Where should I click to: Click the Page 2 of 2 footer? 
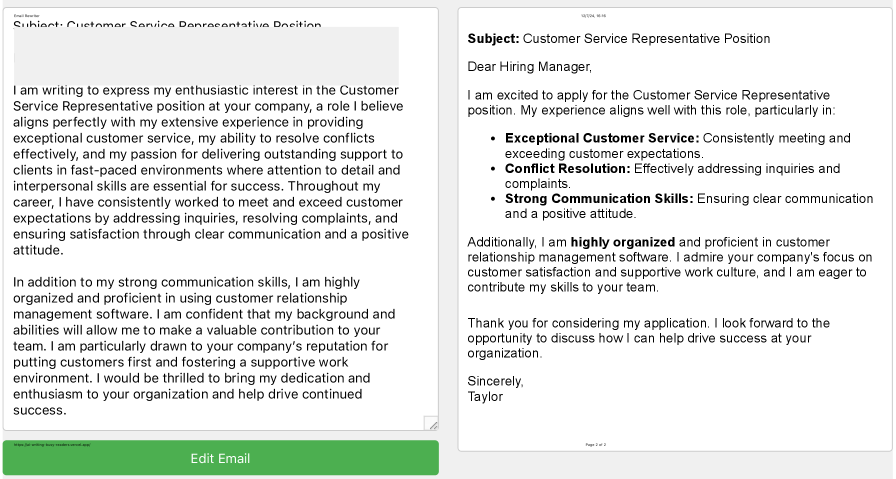[595, 444]
